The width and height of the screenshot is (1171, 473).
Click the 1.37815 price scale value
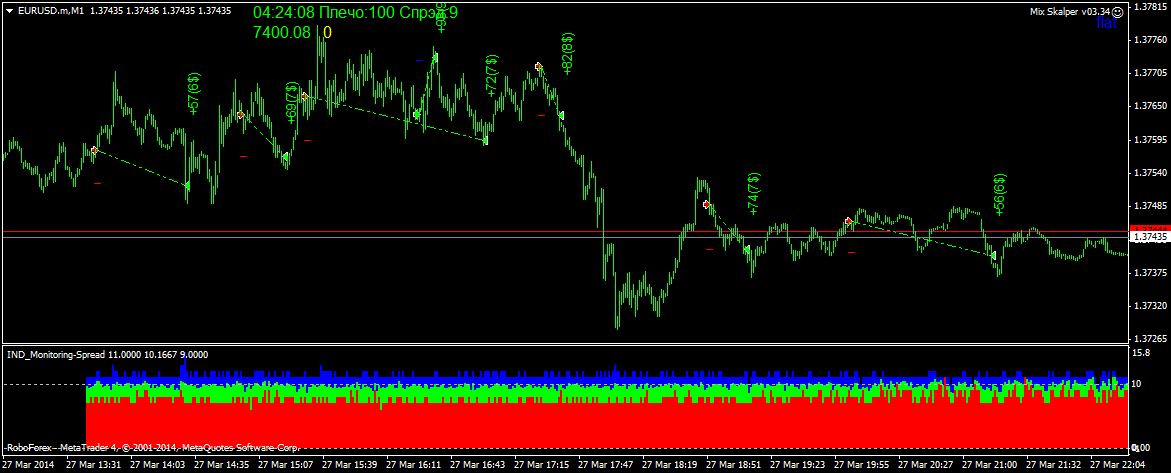coord(1150,7)
